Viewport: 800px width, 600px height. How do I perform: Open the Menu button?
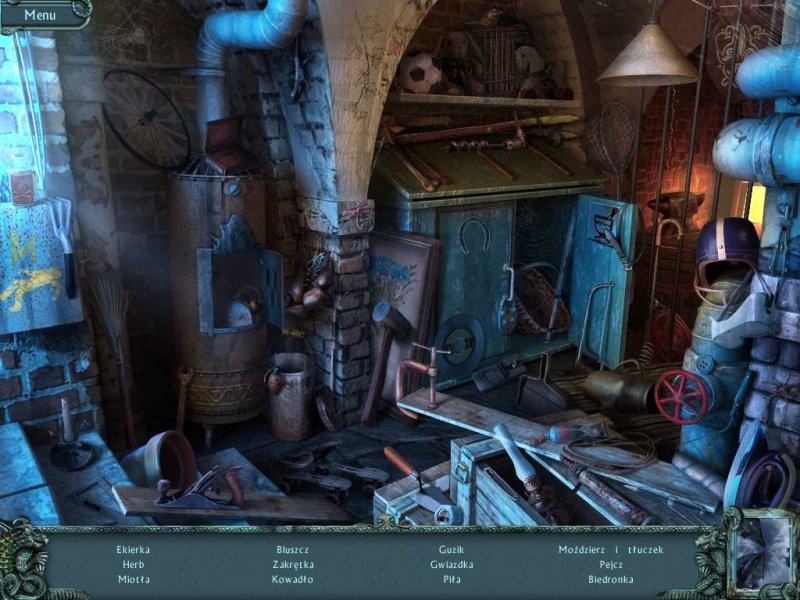pyautogui.click(x=40, y=14)
